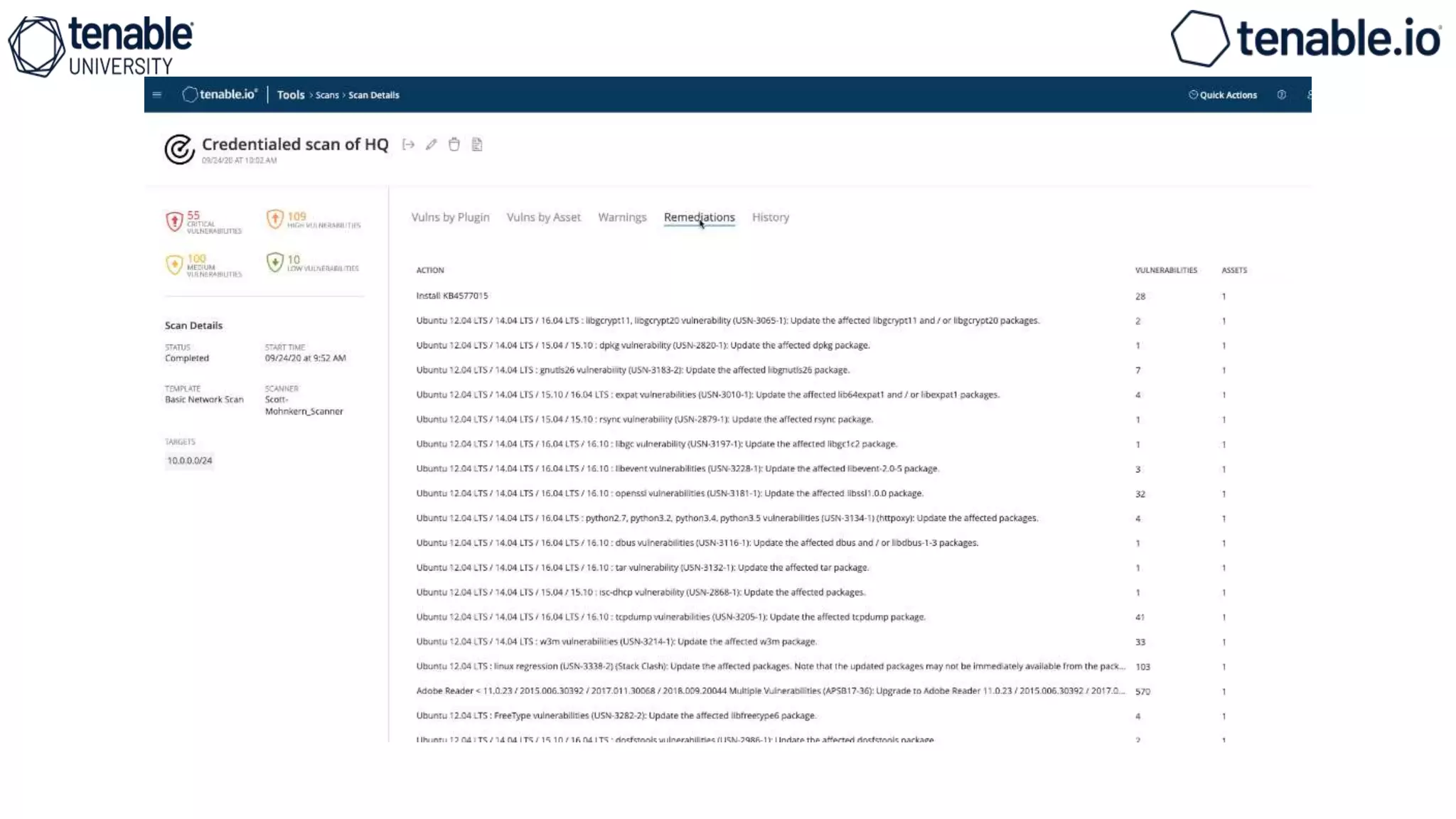Open the Warnings tab
1456x819 pixels.
pos(622,218)
